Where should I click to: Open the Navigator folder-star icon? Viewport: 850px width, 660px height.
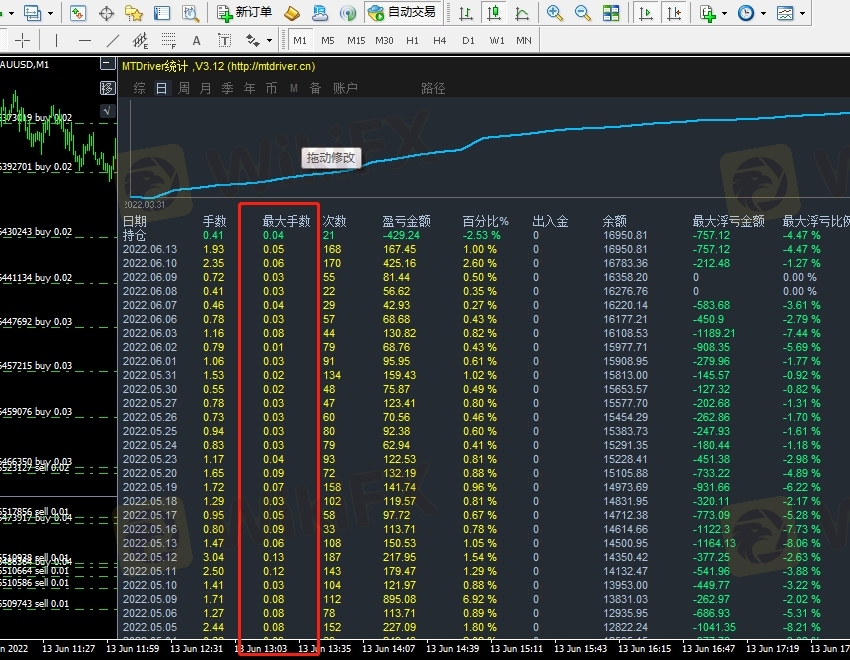click(133, 13)
